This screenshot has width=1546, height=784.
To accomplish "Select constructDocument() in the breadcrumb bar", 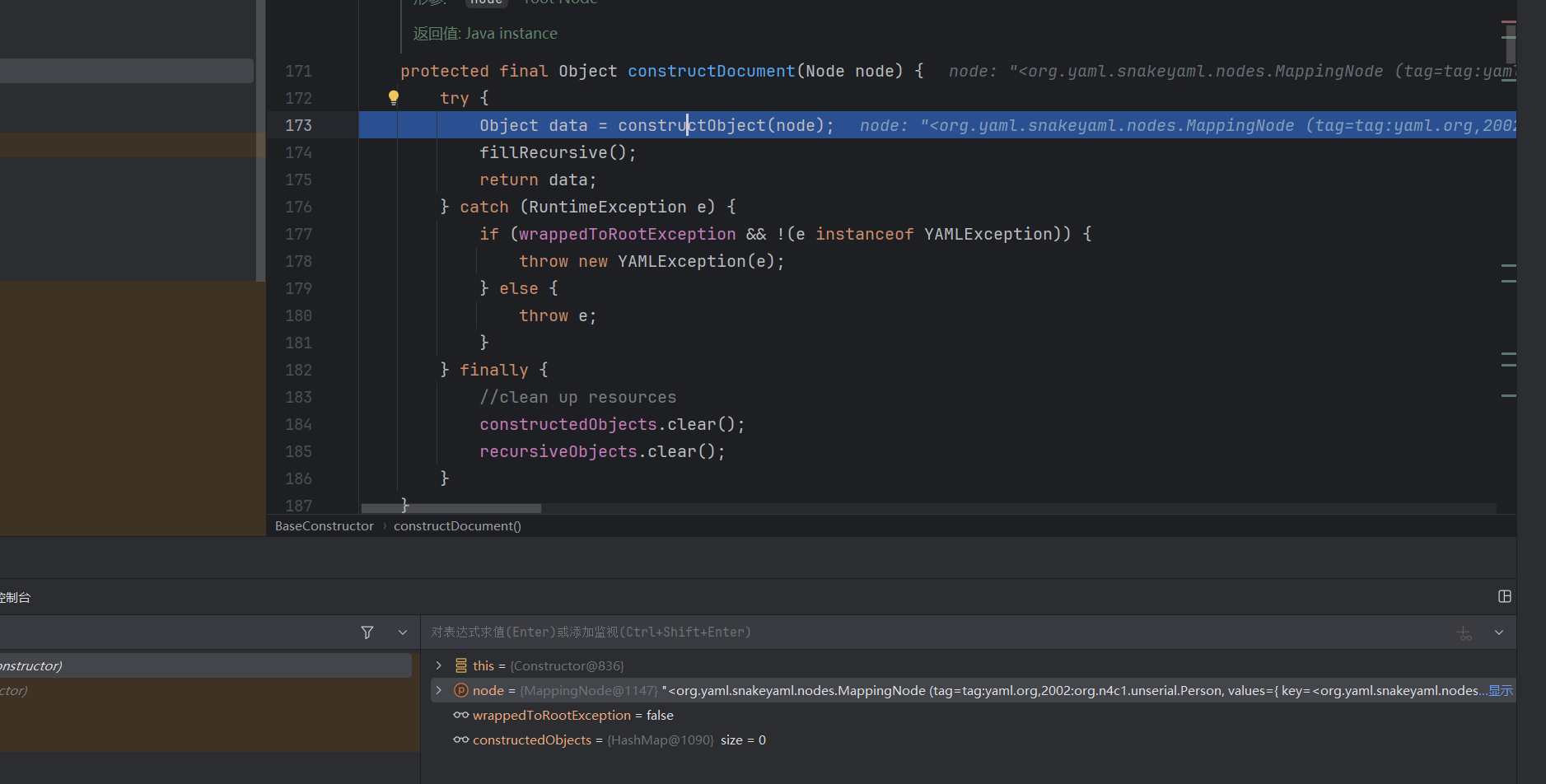I will coord(457,526).
